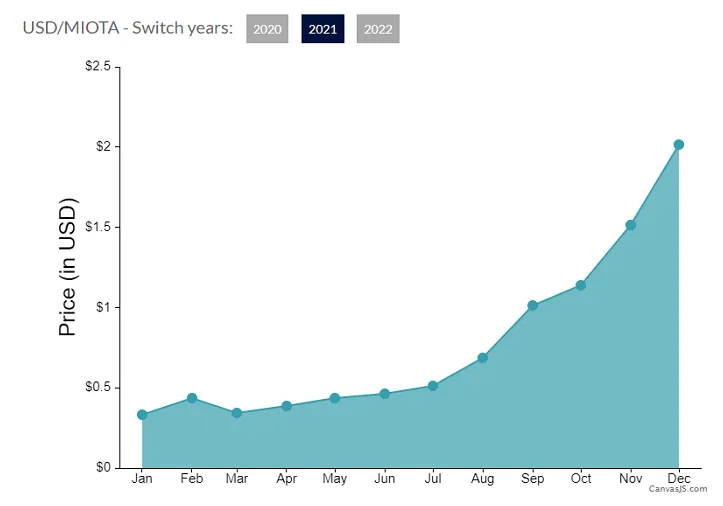The width and height of the screenshot is (723, 506).
Task: Select the November data point marker
Action: 630,225
